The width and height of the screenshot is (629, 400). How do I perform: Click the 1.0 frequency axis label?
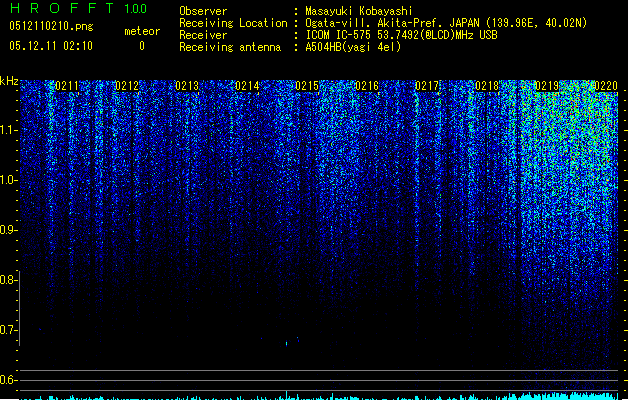tap(8, 180)
